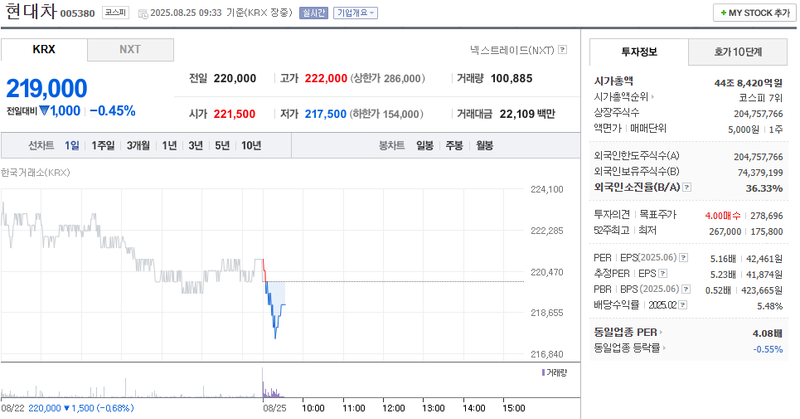The width and height of the screenshot is (800, 419).
Task: Click the purple 거래량 legend marker
Action: pyautogui.click(x=543, y=373)
